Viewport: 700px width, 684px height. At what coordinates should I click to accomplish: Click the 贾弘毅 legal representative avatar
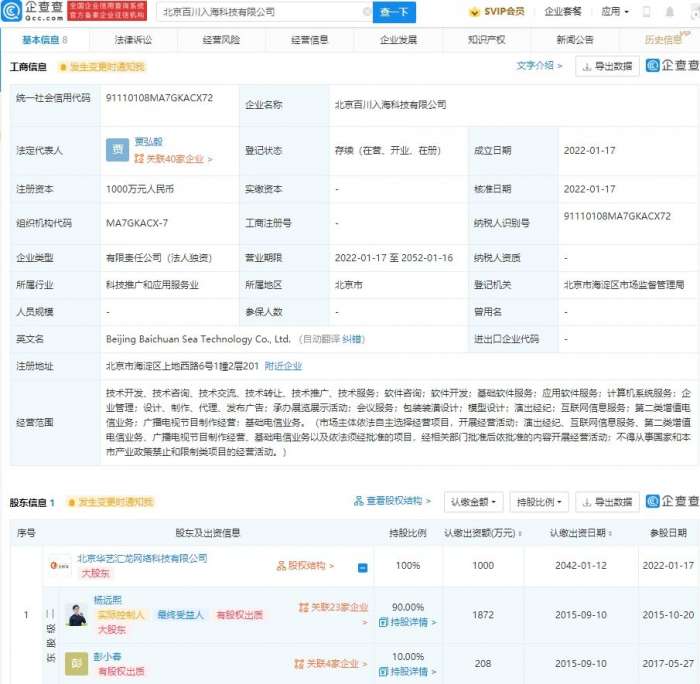point(117,149)
